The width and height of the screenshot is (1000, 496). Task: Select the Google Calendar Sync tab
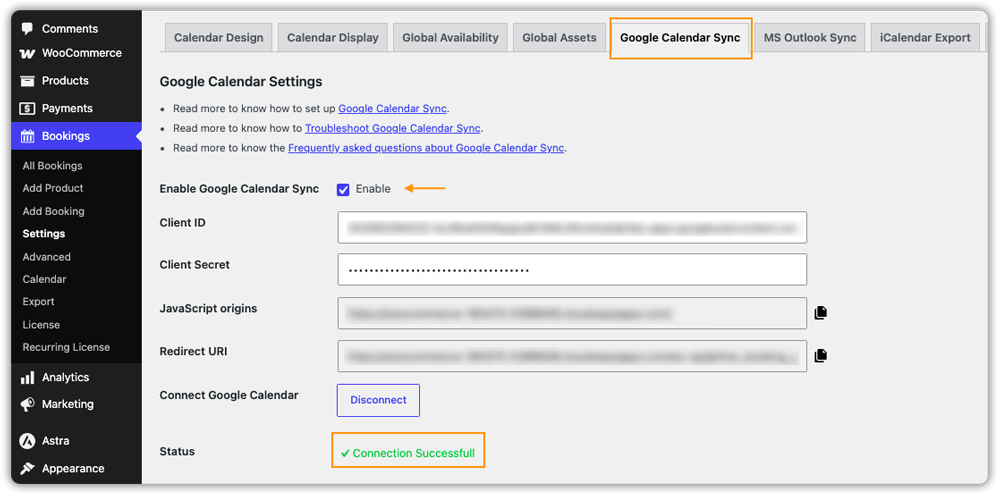tap(680, 38)
